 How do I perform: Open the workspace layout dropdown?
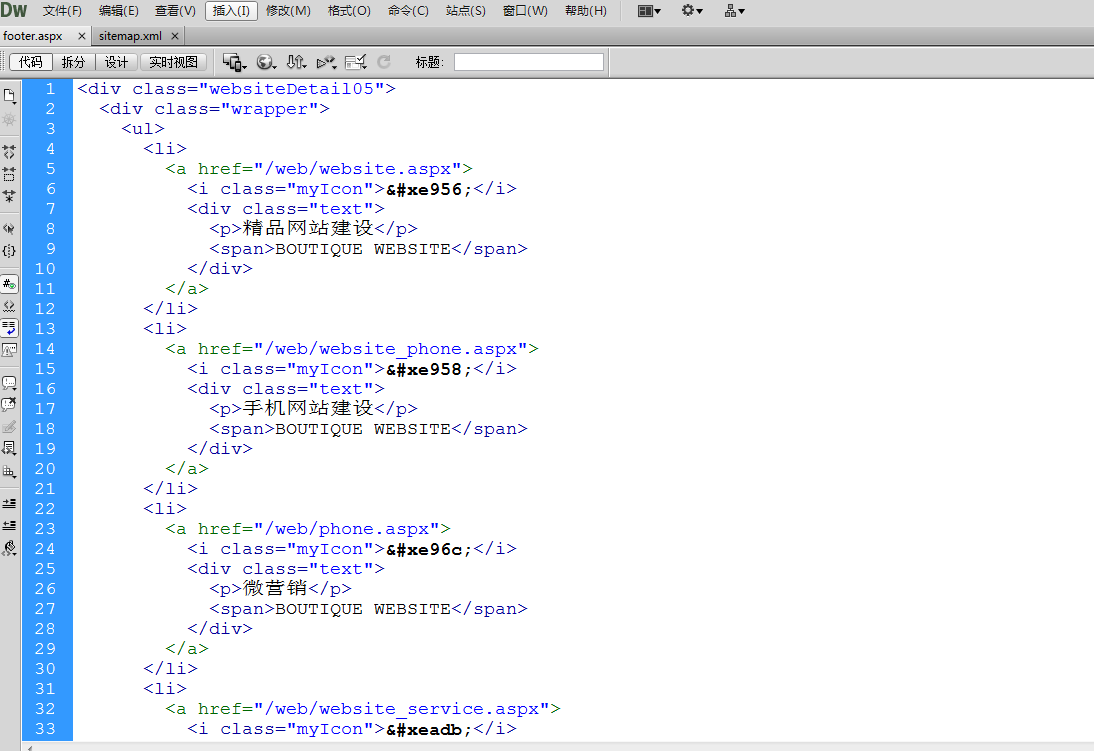pyautogui.click(x=648, y=11)
